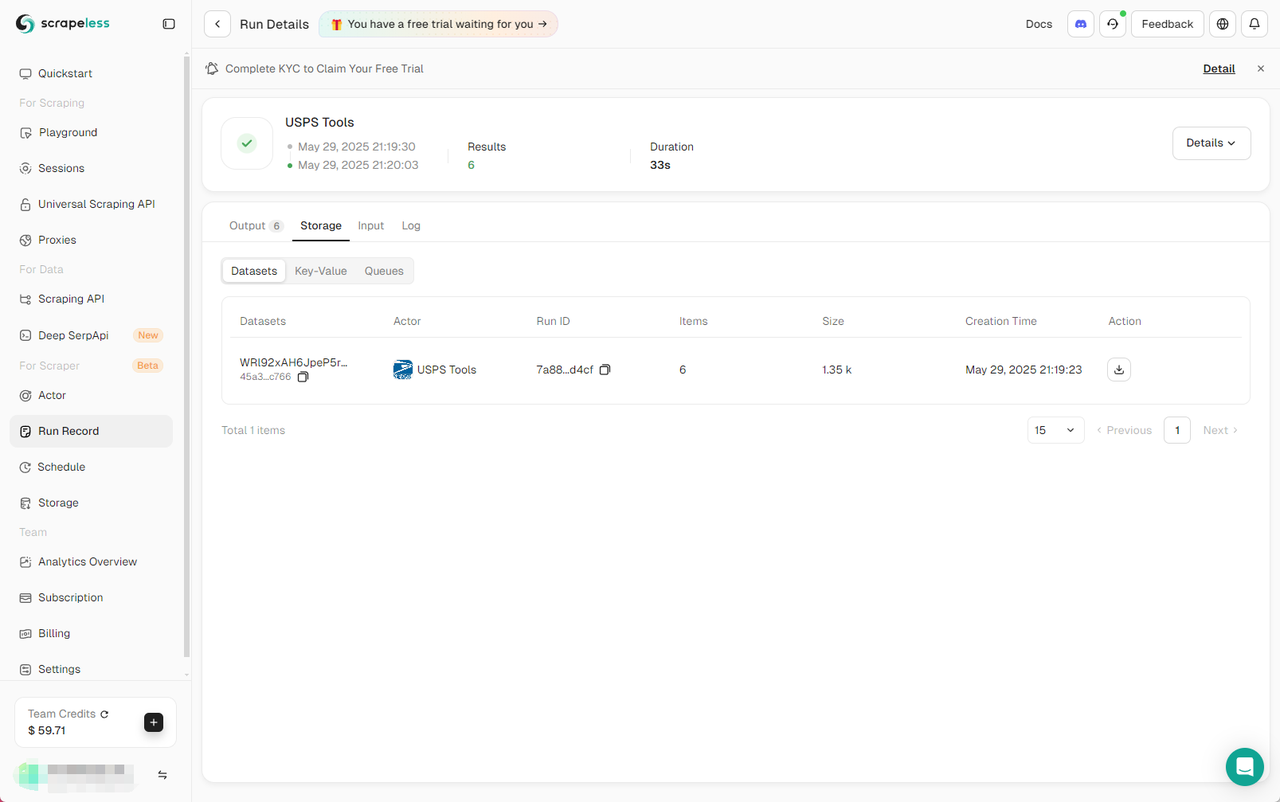Click the Previous page button
Viewport: 1280px width, 802px height.
tap(1124, 430)
